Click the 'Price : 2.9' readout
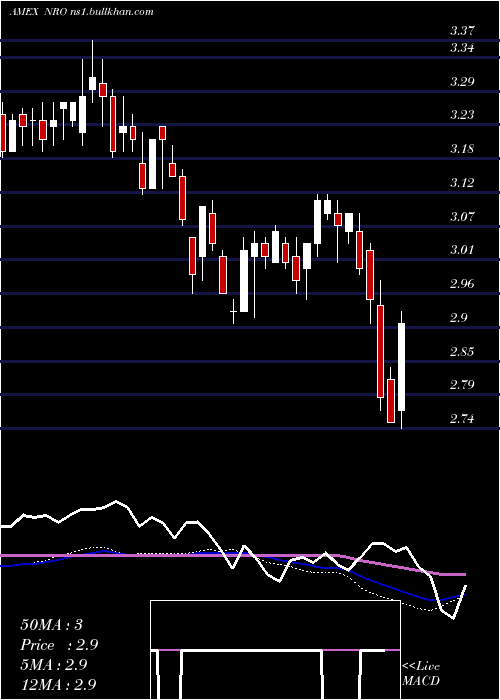 (59, 645)
